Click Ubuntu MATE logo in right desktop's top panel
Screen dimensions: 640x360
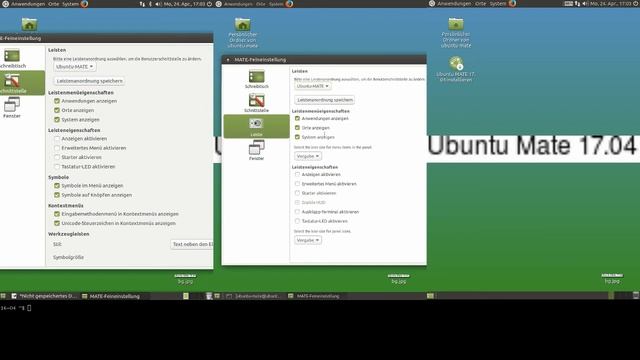432,4
